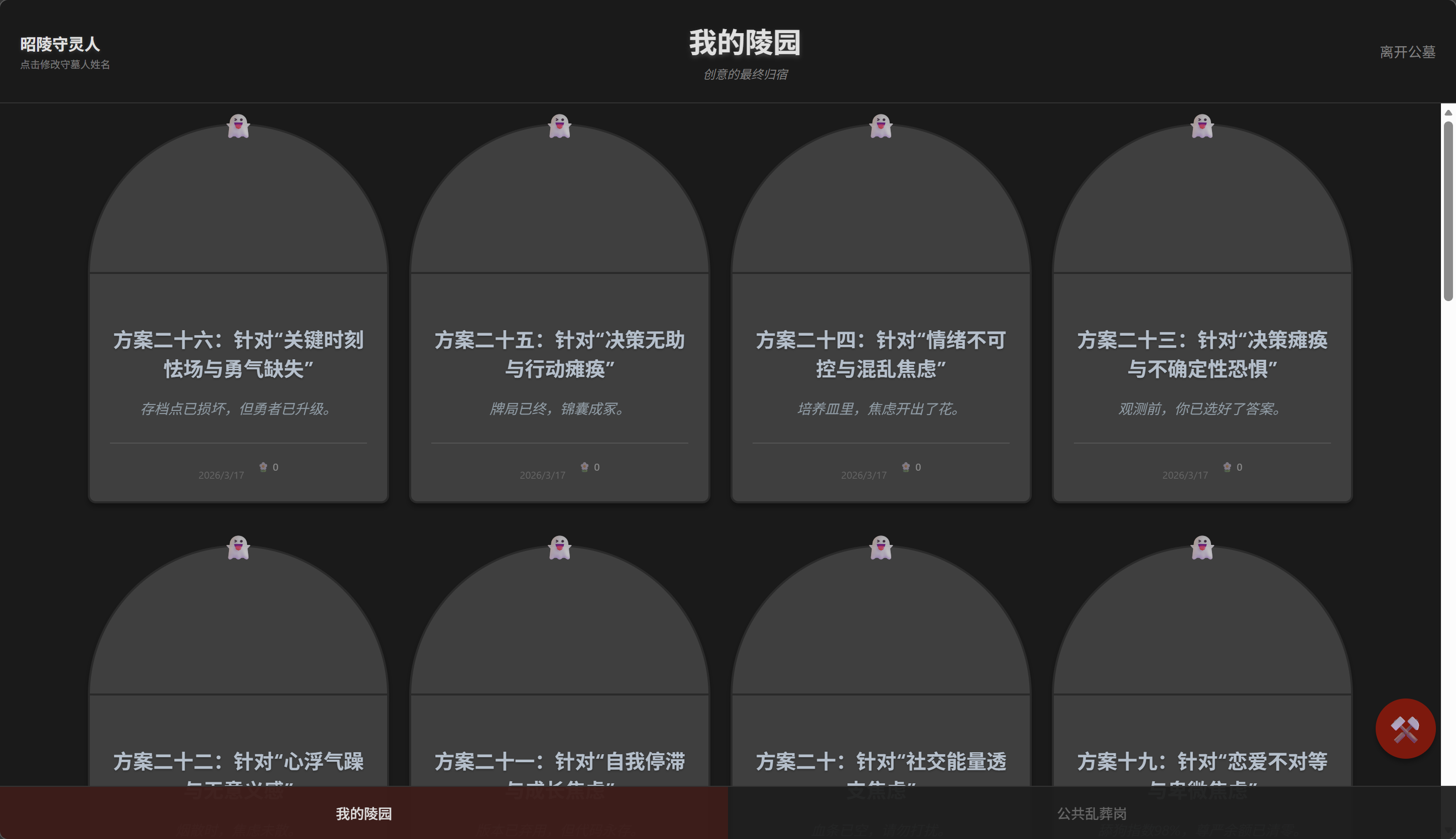
Task: Switch to the 我的陵园 tab
Action: click(363, 813)
